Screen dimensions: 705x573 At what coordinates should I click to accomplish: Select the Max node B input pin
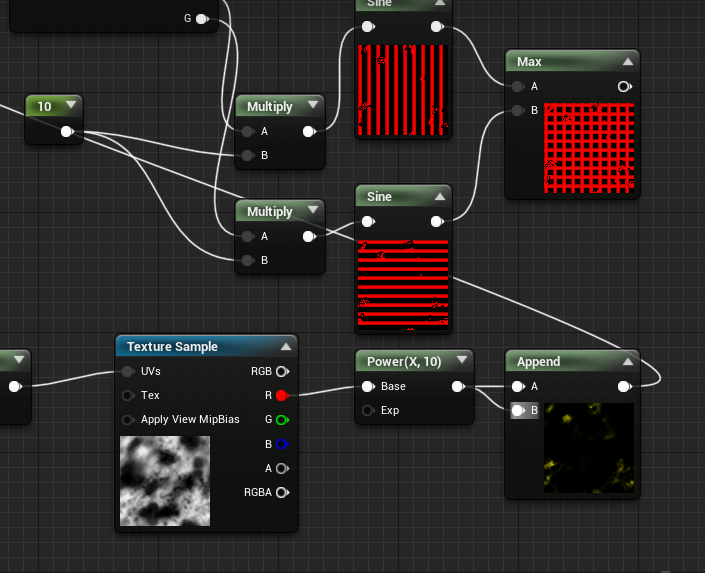coord(518,110)
